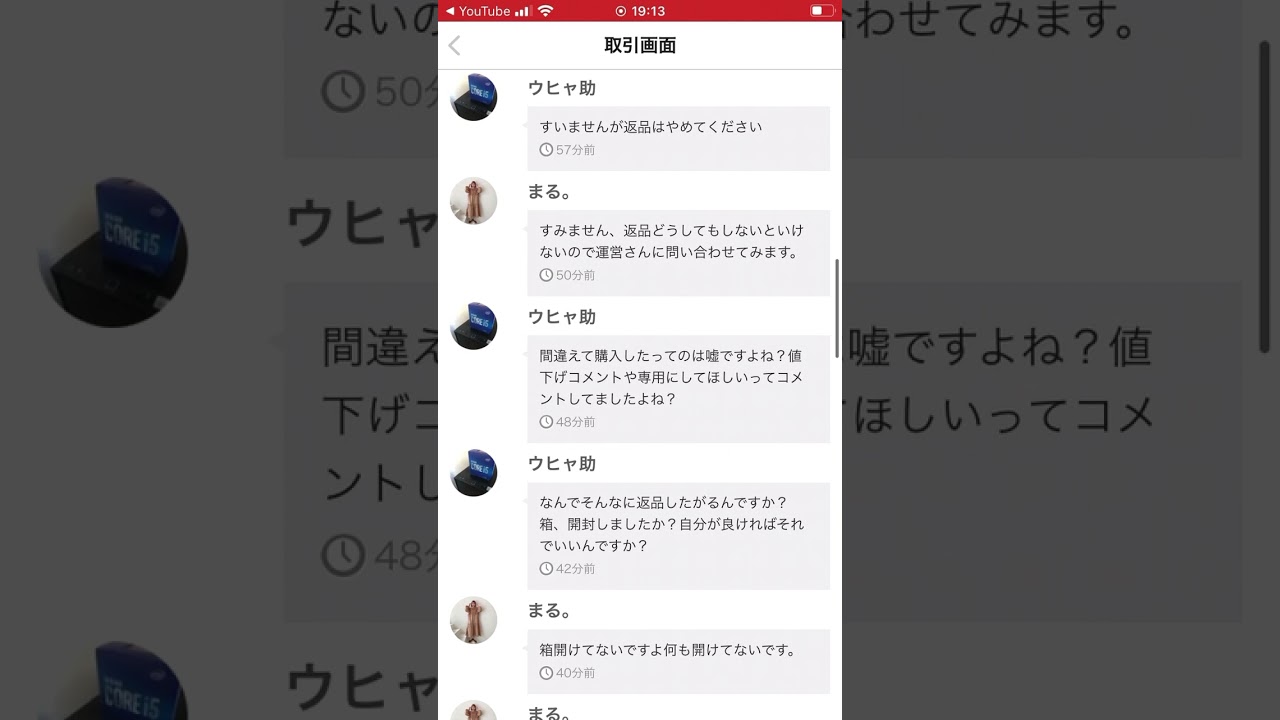Screen dimensions: 1280x720
Task: Select the message 箱、開封しましたか
Action: (679, 536)
